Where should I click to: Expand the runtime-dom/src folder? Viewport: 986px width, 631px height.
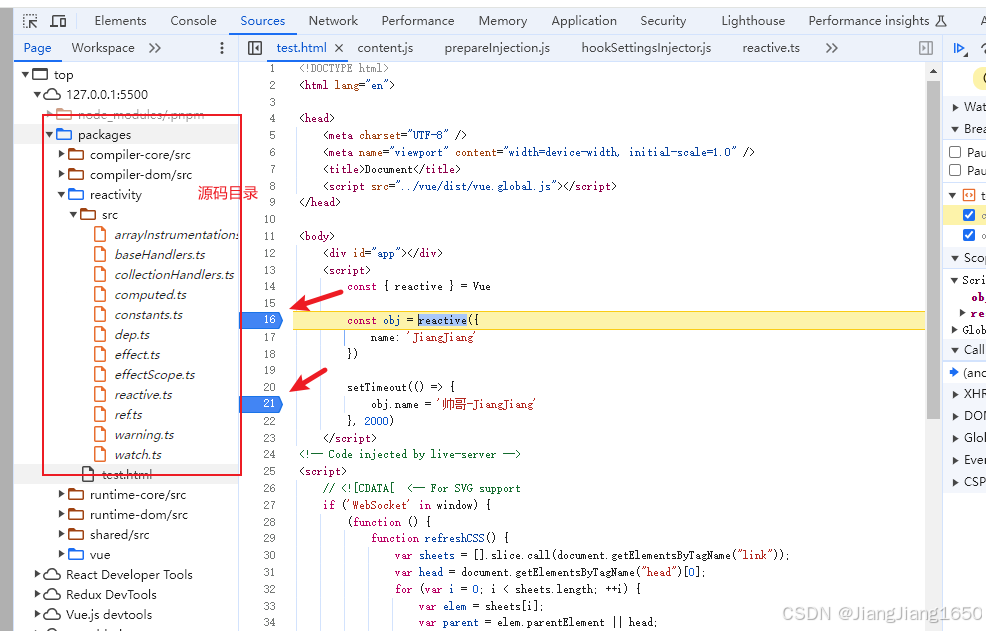(x=62, y=515)
